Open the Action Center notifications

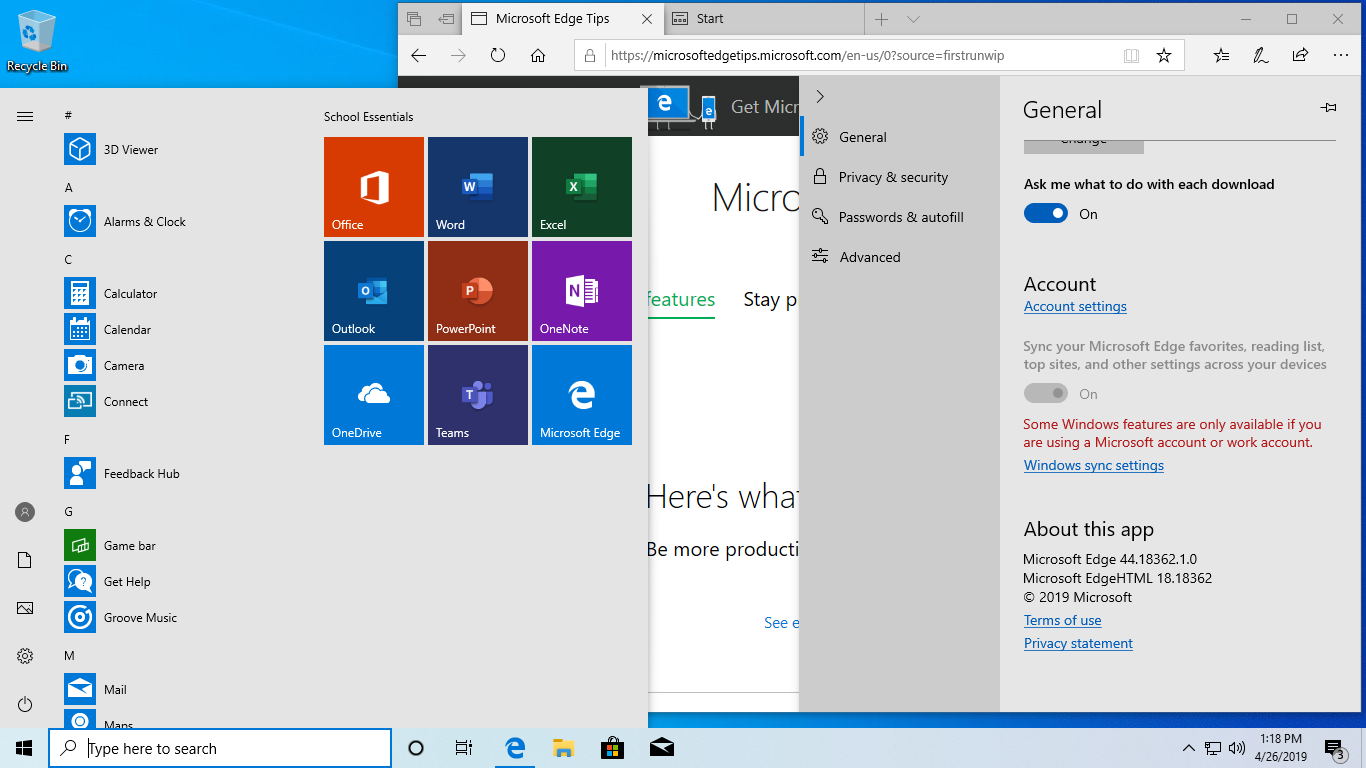click(x=1335, y=748)
